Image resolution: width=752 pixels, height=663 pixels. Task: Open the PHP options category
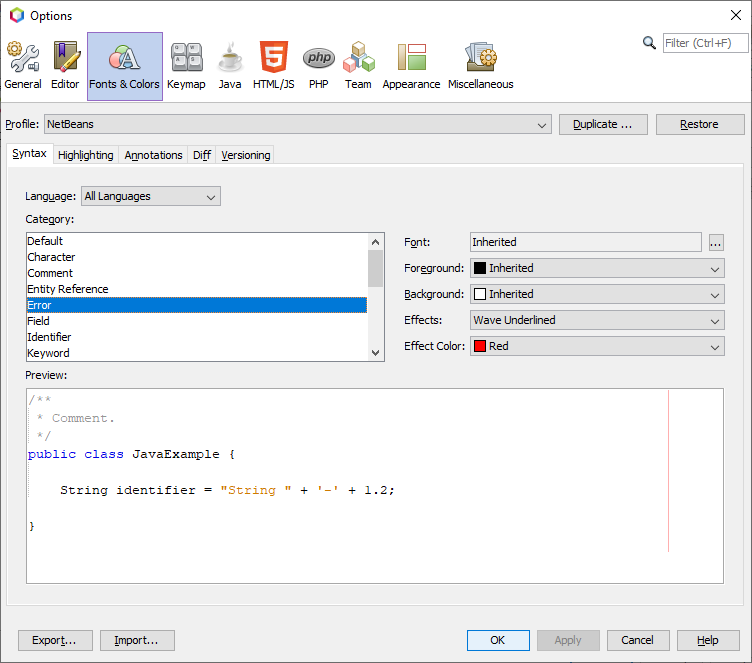click(318, 66)
